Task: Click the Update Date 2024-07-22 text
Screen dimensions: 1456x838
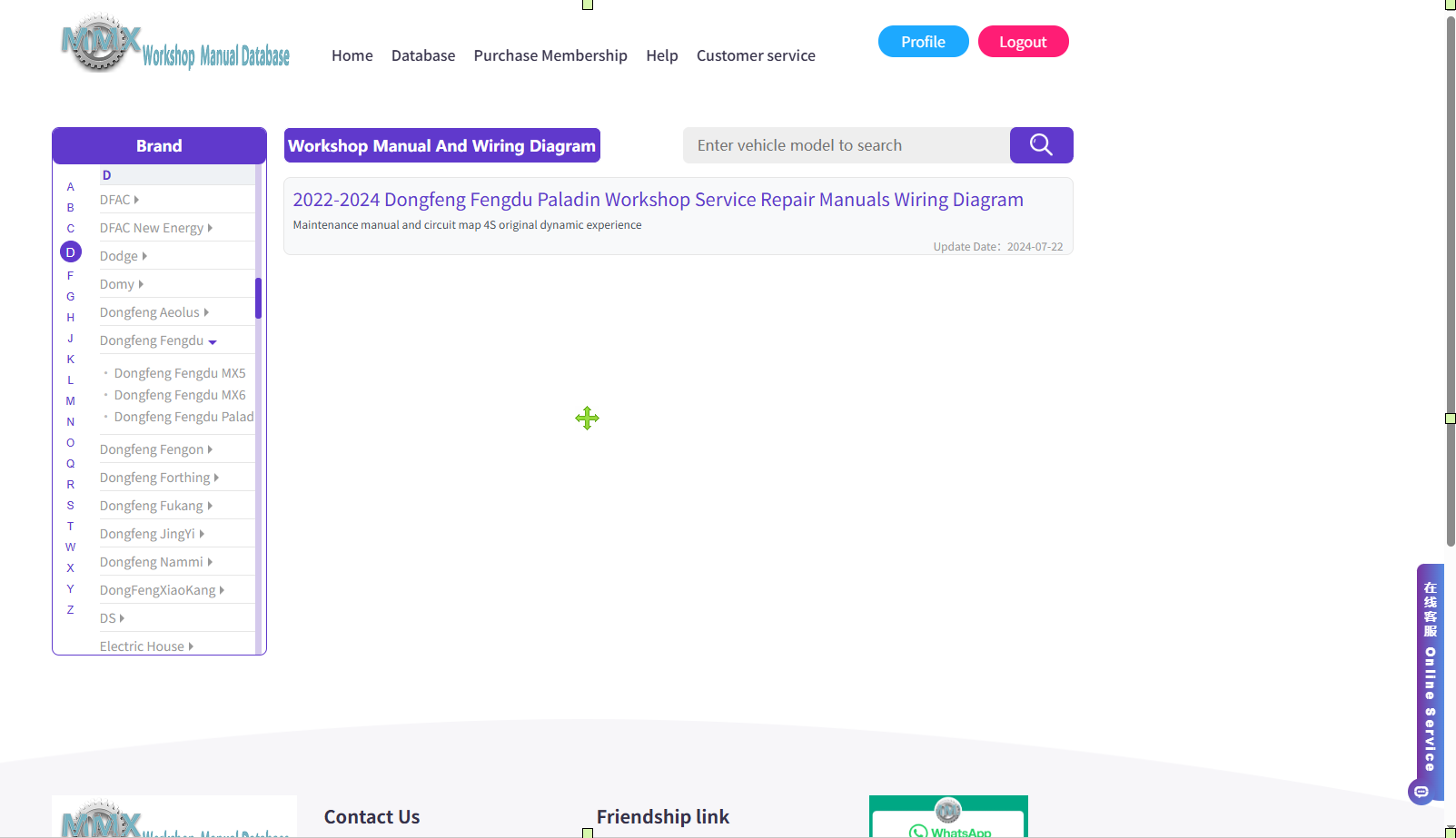Action: pyautogui.click(x=997, y=247)
